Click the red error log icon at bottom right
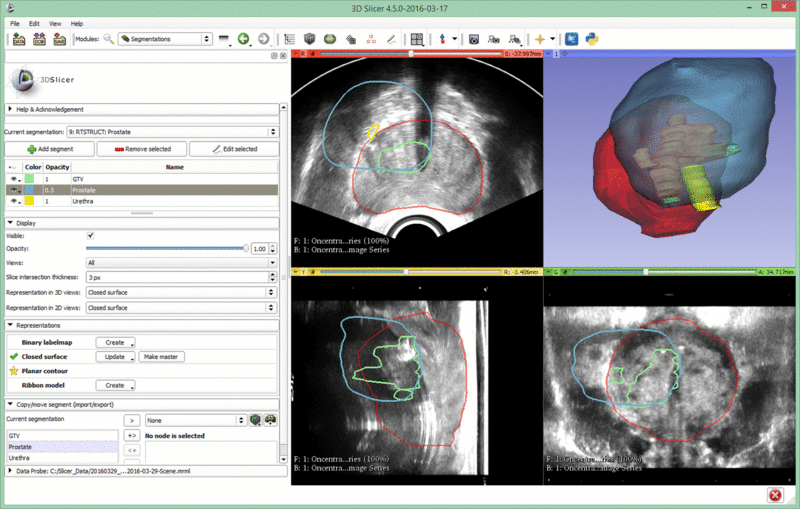Screen dimensions: 800x509 coord(775,495)
